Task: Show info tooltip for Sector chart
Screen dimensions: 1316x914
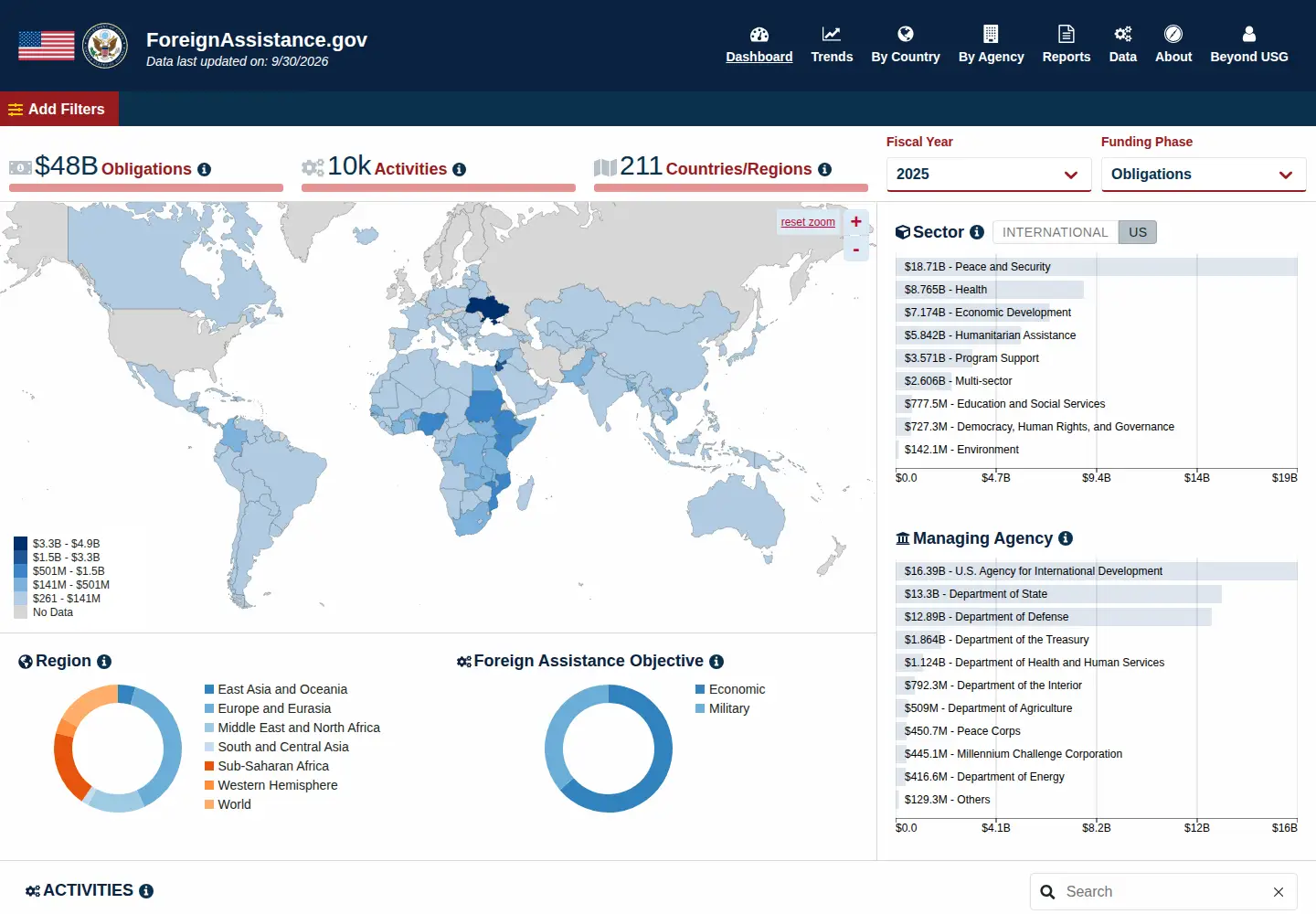Action: tap(977, 232)
